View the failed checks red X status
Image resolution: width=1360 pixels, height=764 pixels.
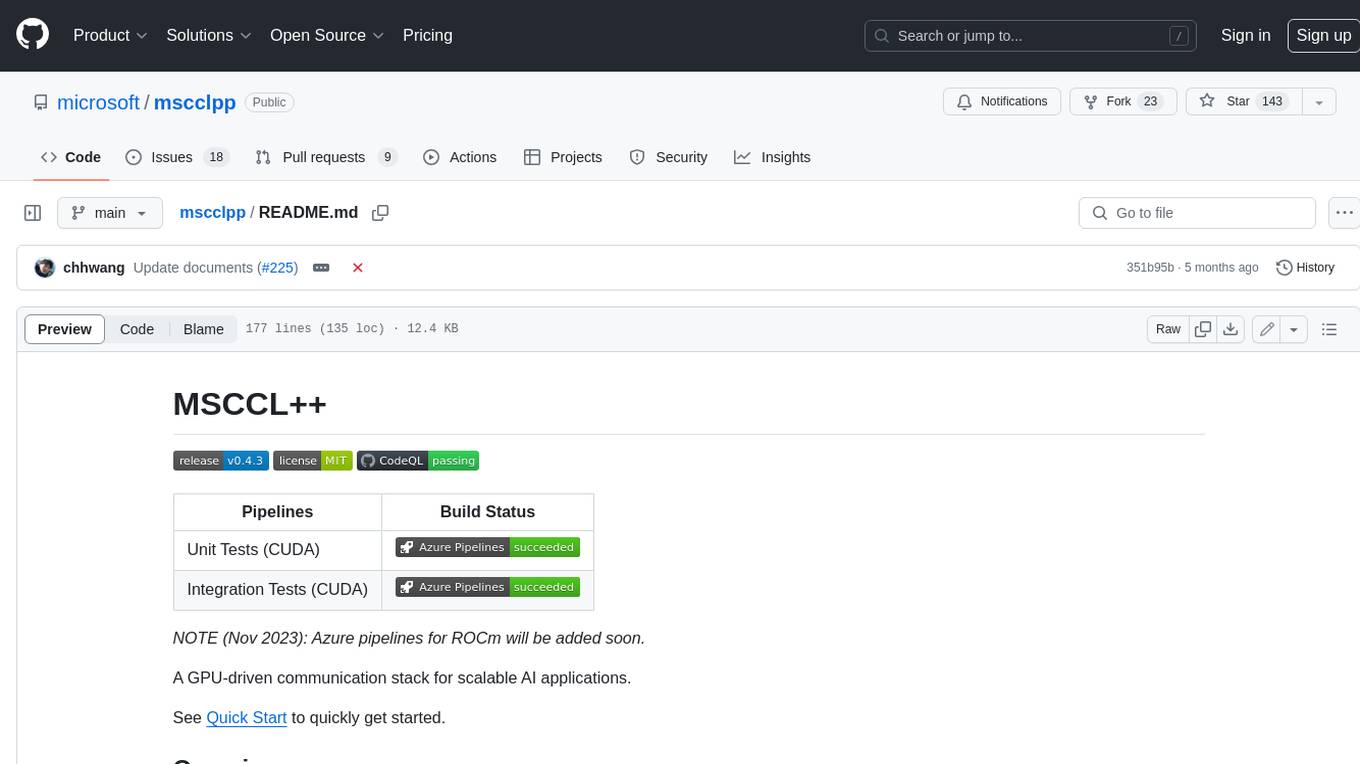point(357,268)
